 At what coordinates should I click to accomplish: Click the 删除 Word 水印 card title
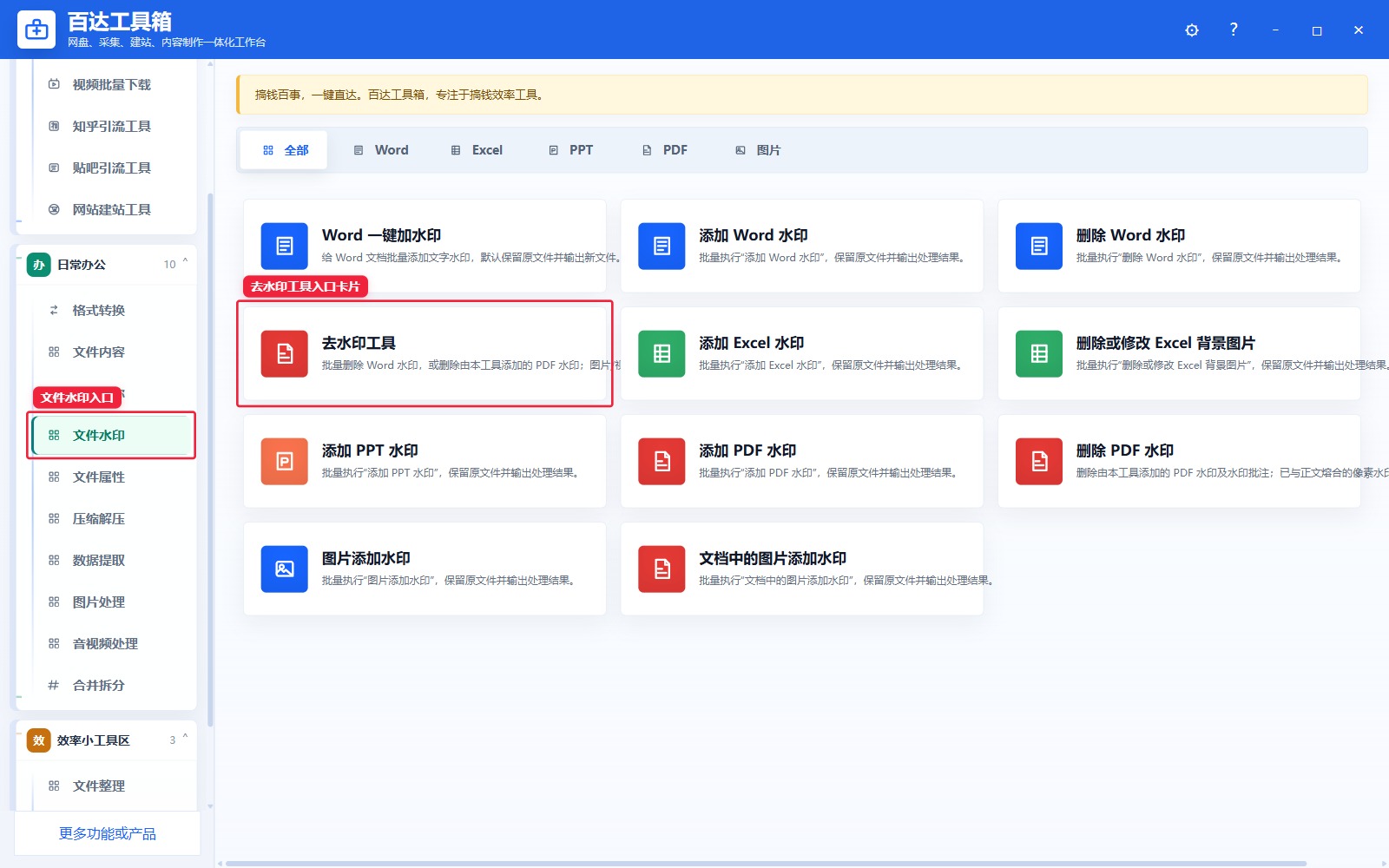pyautogui.click(x=1130, y=235)
